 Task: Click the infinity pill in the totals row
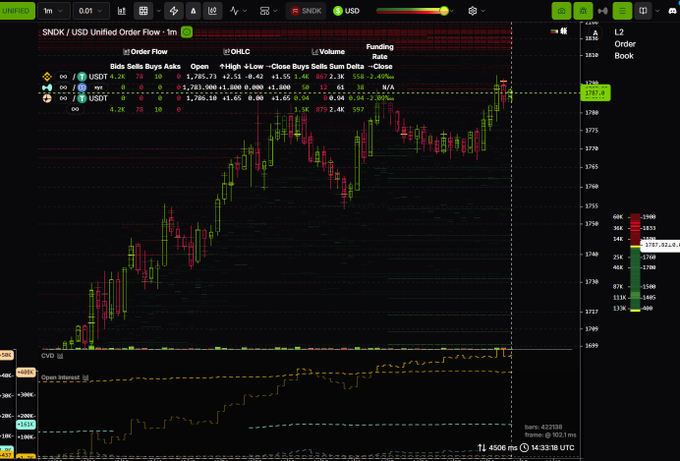click(x=75, y=109)
